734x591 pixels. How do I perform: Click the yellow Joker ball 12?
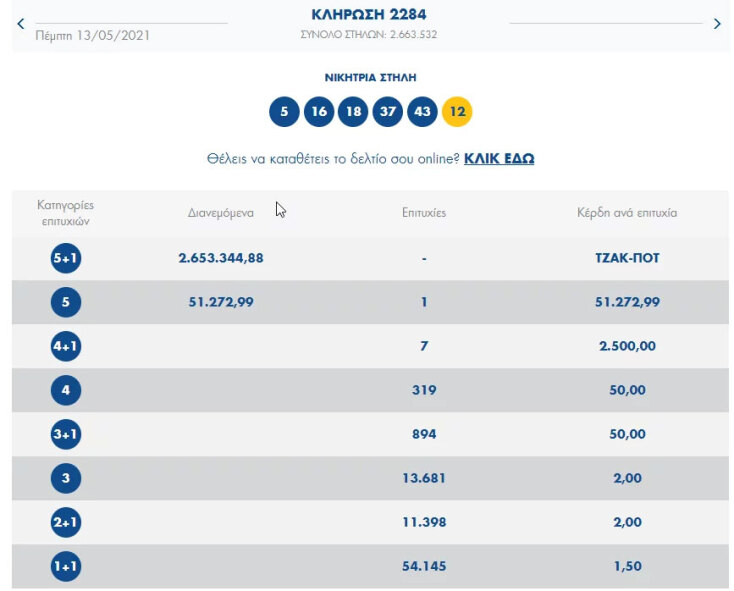point(457,112)
